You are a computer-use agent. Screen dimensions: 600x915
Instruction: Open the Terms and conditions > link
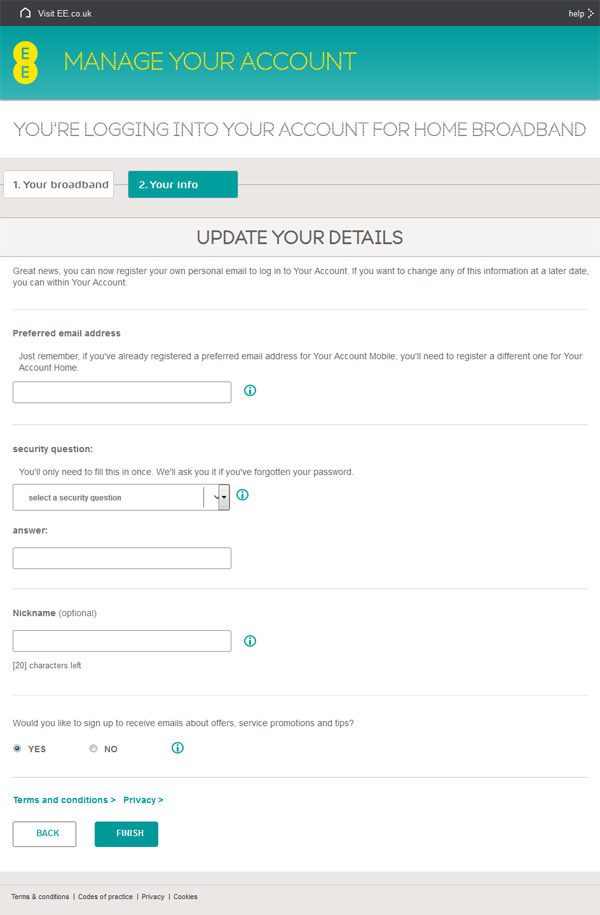click(x=64, y=799)
